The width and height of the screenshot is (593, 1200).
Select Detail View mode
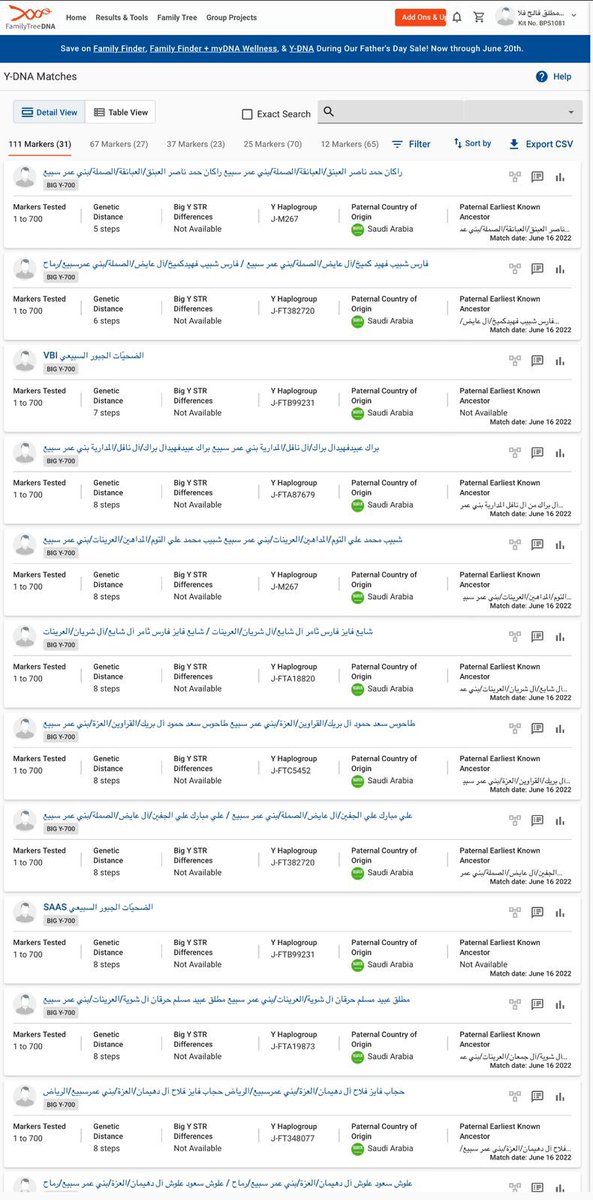pos(49,113)
